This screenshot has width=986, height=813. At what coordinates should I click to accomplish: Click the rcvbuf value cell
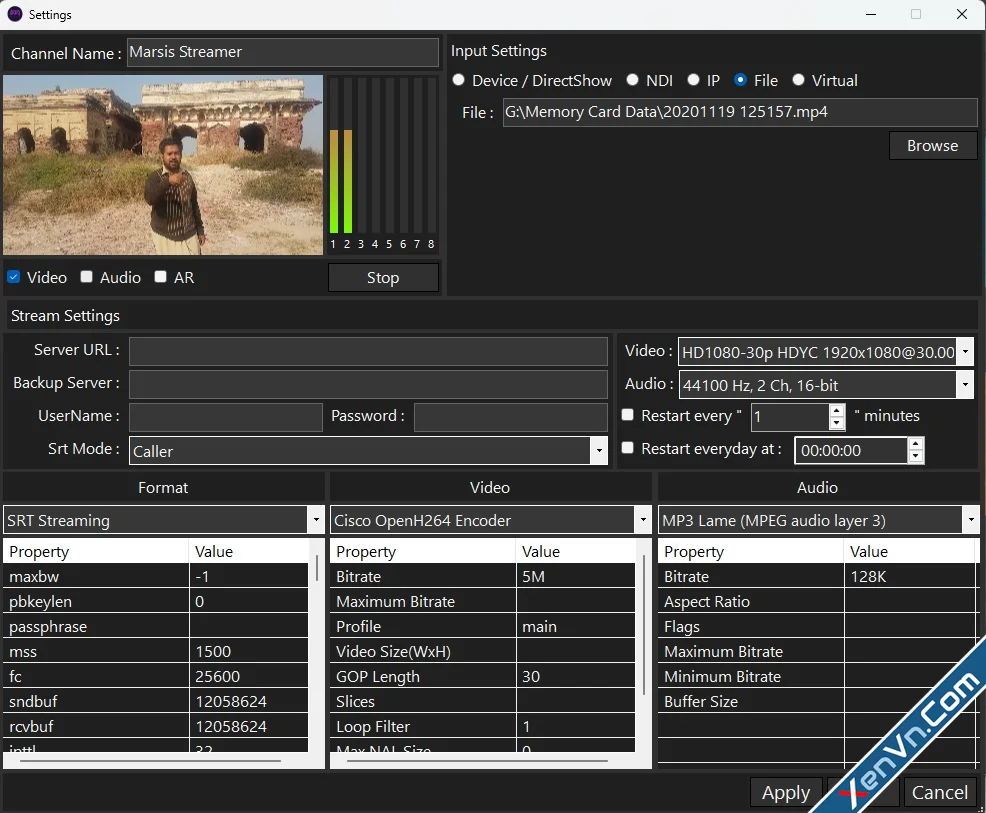[x=249, y=726]
